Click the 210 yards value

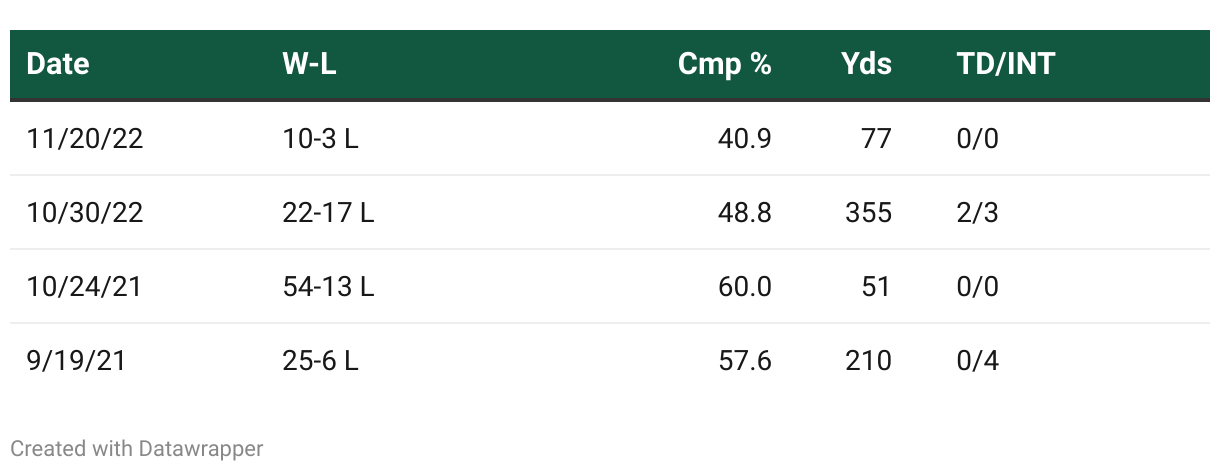(866, 361)
